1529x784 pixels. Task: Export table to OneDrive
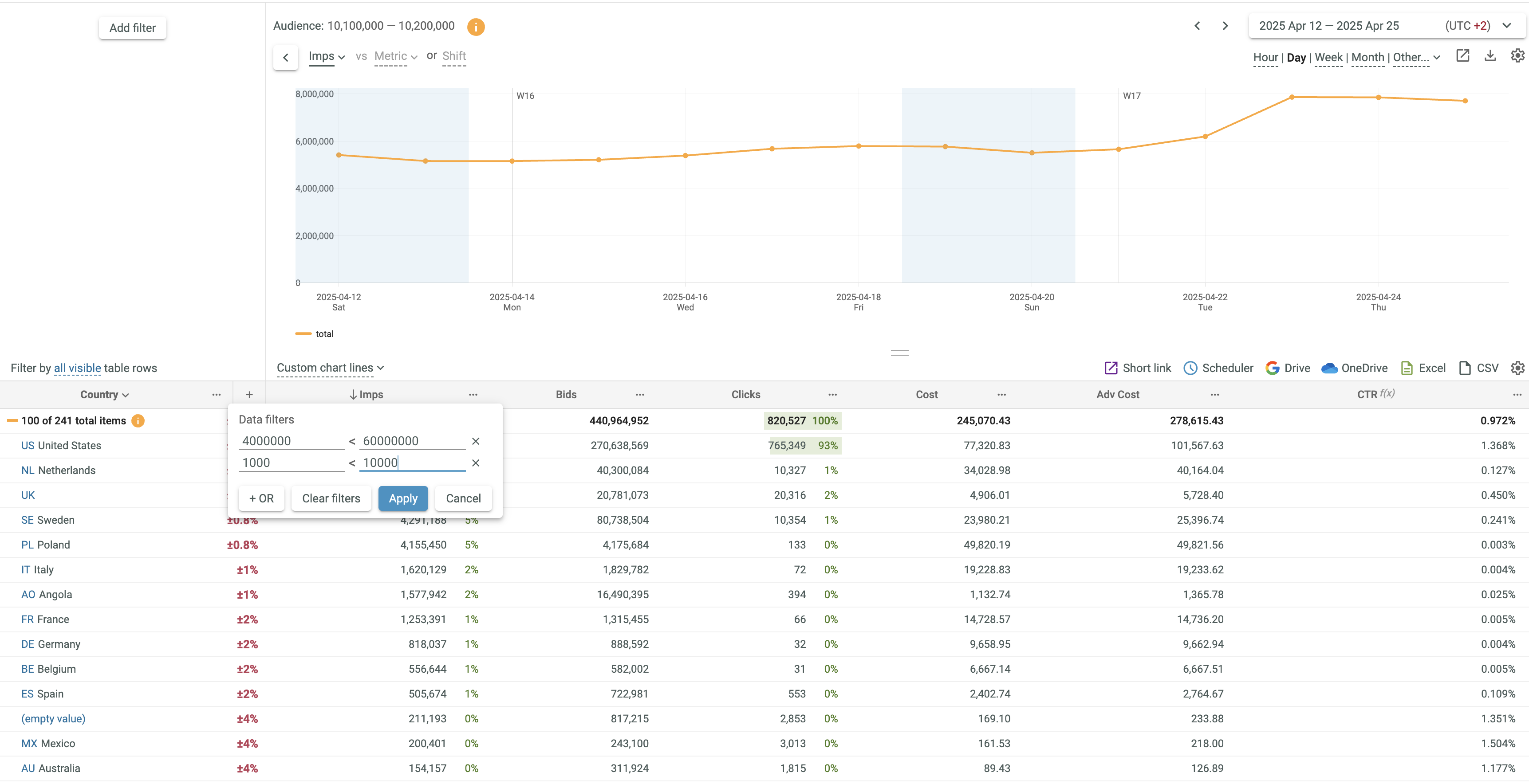(x=1355, y=368)
